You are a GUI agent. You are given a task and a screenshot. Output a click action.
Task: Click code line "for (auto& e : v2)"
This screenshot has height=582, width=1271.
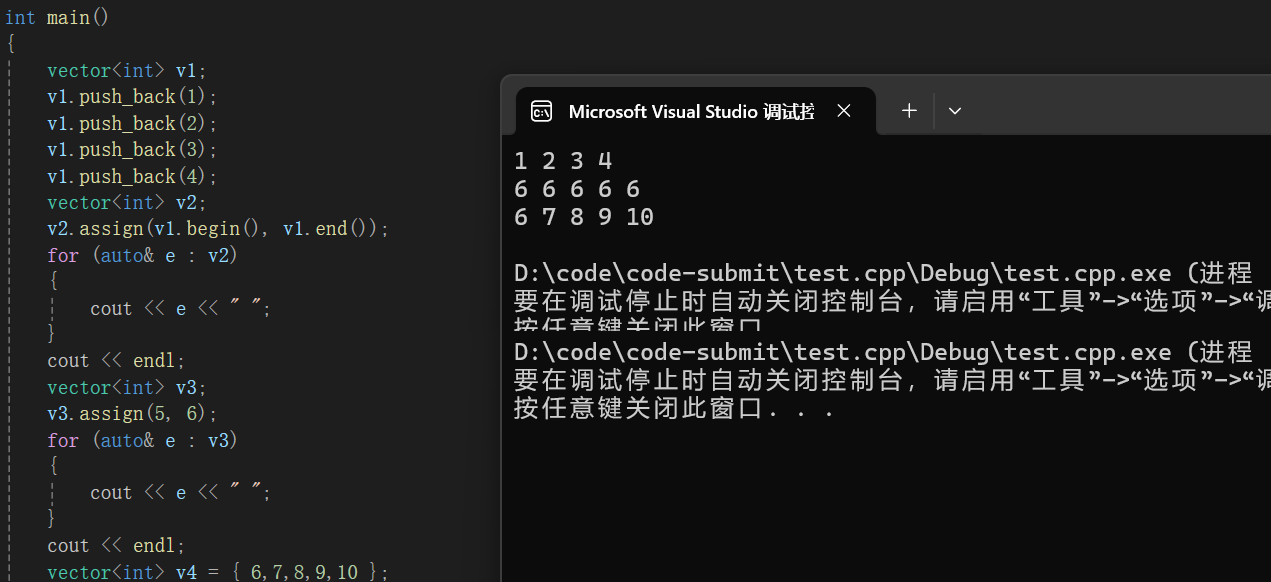[x=143, y=256]
